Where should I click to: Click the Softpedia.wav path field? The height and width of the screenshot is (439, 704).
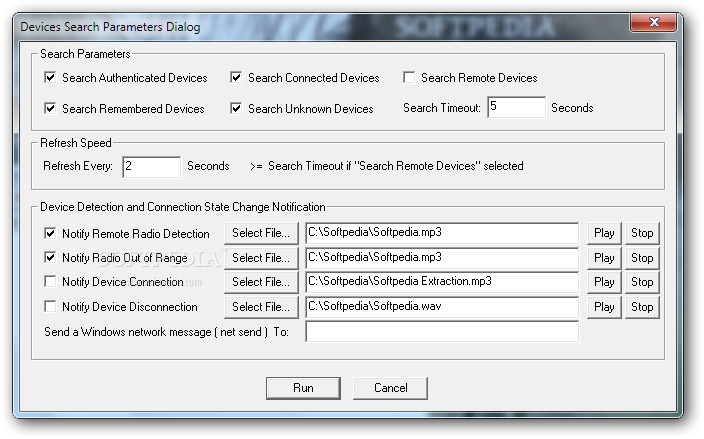[442, 307]
